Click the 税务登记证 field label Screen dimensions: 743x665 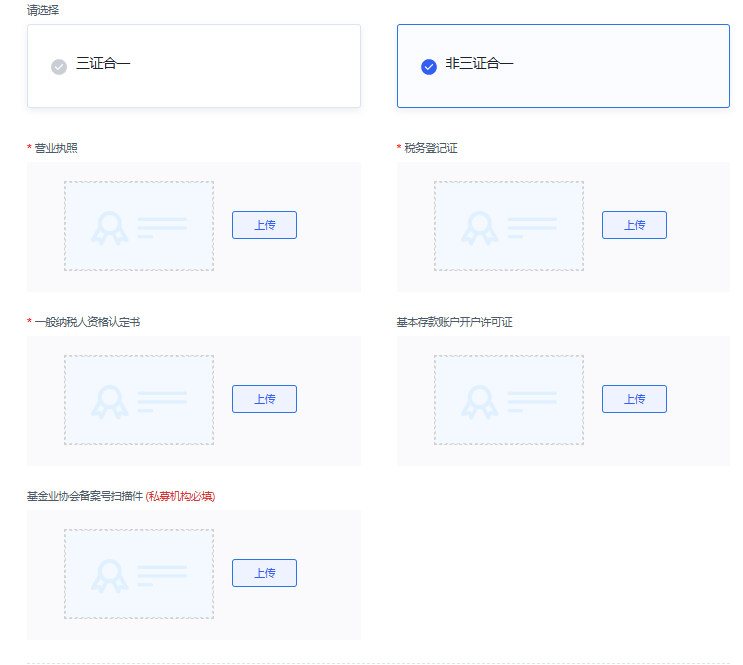click(431, 148)
